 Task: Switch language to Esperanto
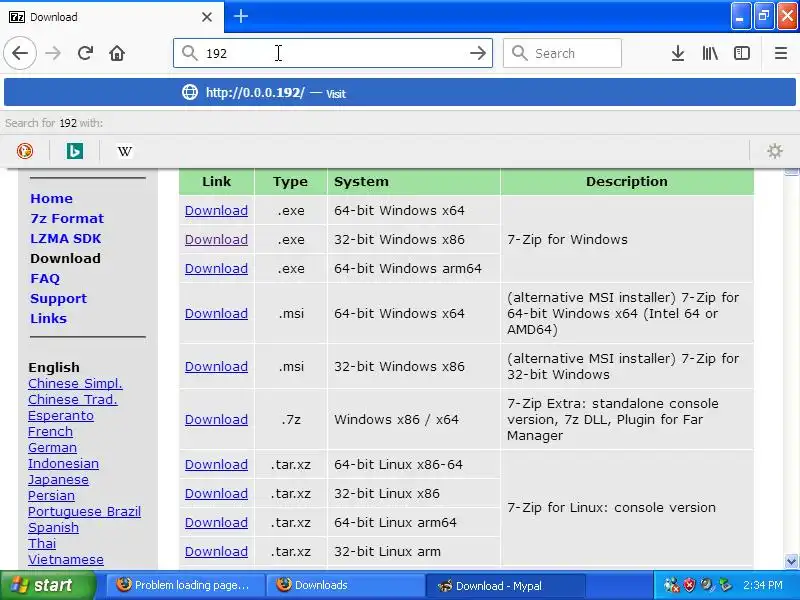(61, 416)
